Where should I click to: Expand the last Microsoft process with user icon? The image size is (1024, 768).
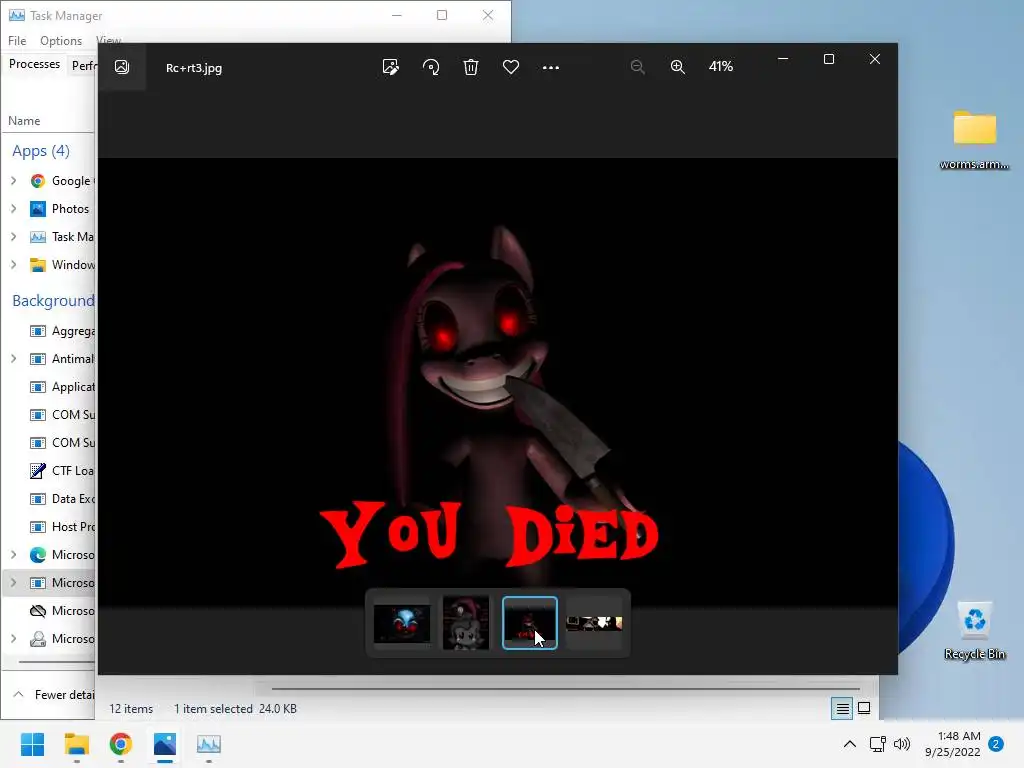click(13, 639)
